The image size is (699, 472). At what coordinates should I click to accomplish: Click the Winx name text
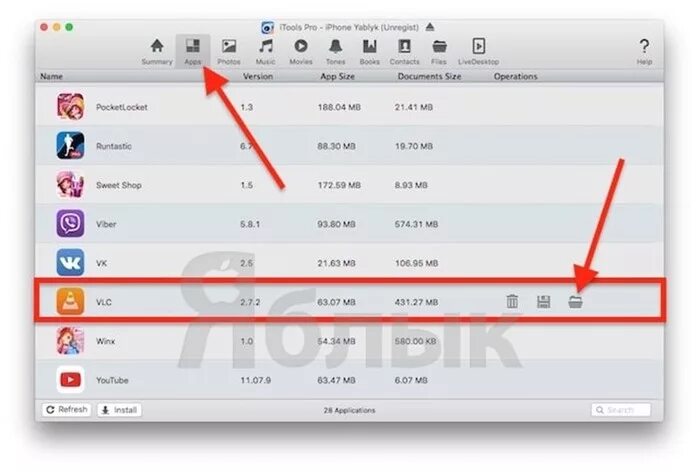pos(105,341)
